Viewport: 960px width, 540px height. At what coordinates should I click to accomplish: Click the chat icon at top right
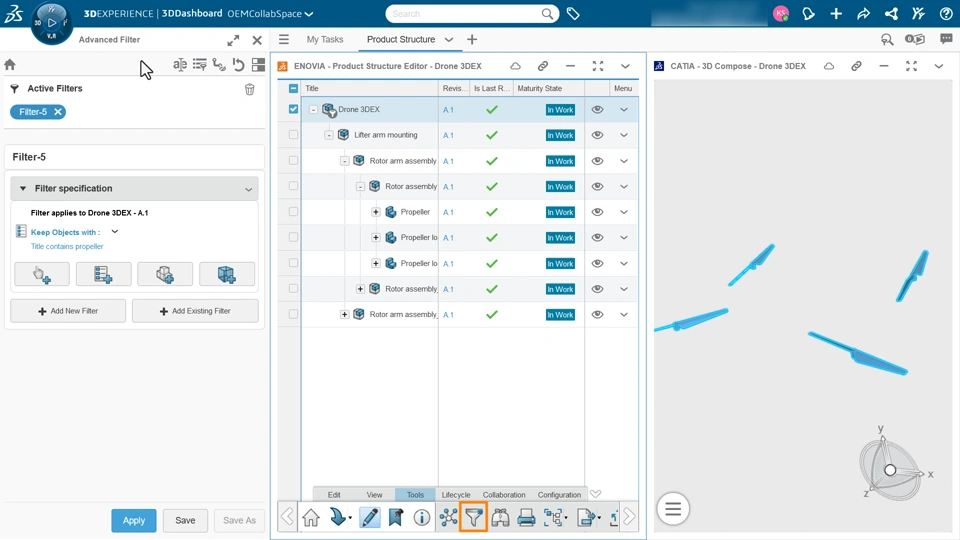pyautogui.click(x=946, y=39)
